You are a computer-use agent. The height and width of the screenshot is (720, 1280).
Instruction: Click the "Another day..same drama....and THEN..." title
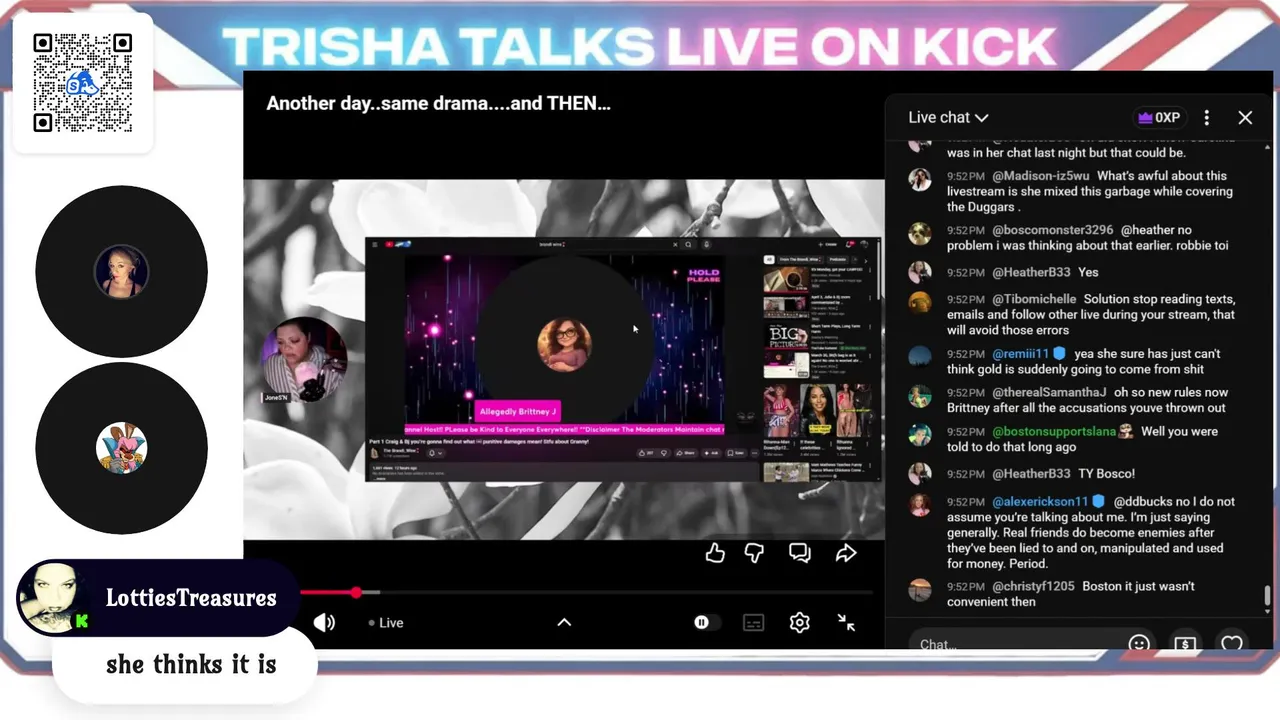438,103
